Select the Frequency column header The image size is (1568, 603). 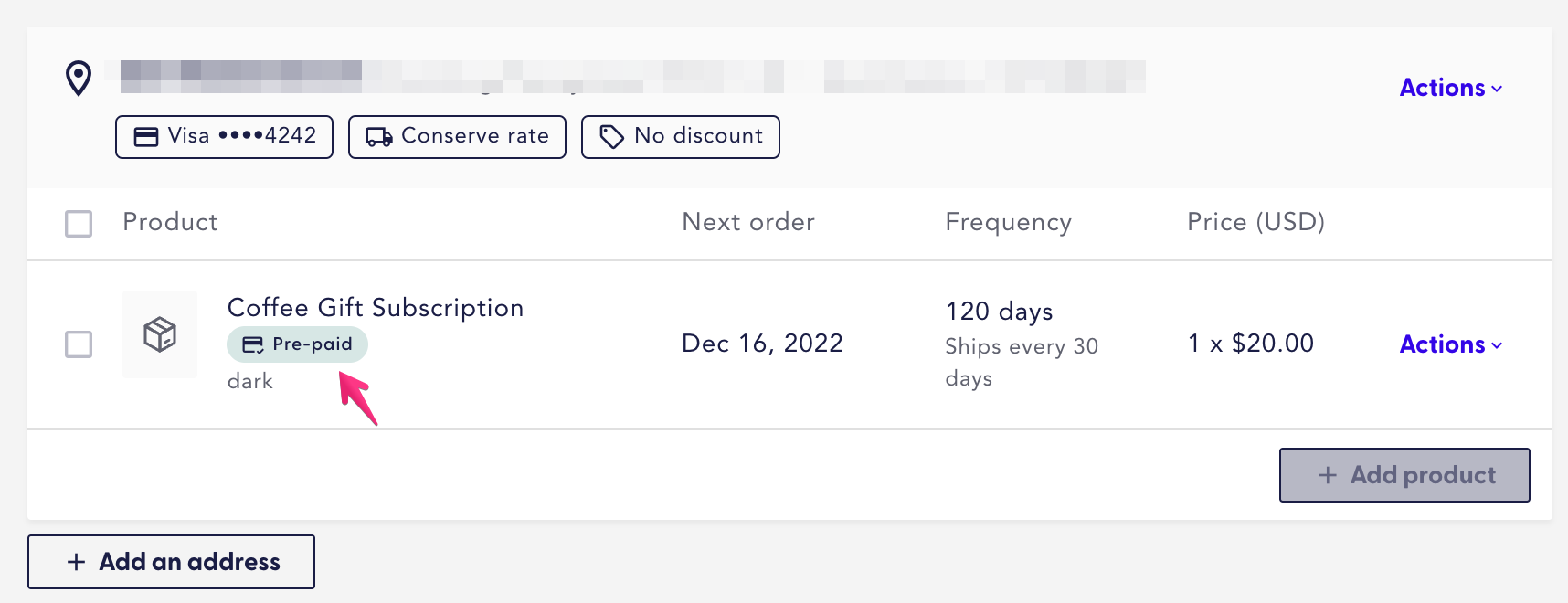point(1008,222)
